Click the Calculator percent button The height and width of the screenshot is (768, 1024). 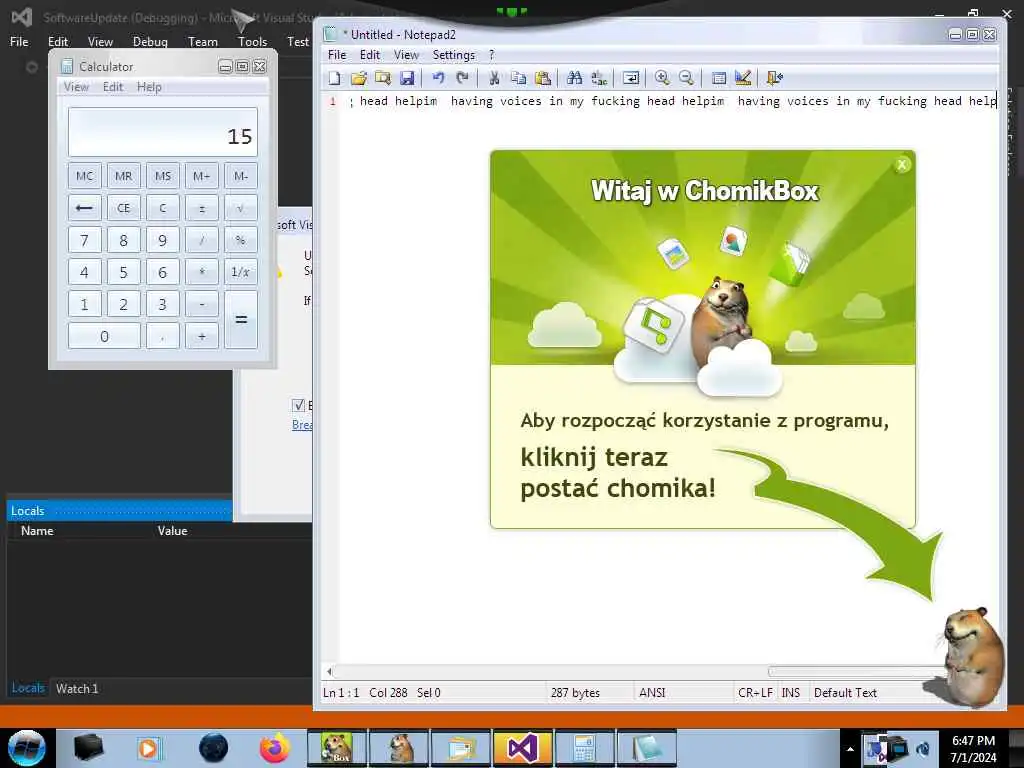pyautogui.click(x=241, y=240)
